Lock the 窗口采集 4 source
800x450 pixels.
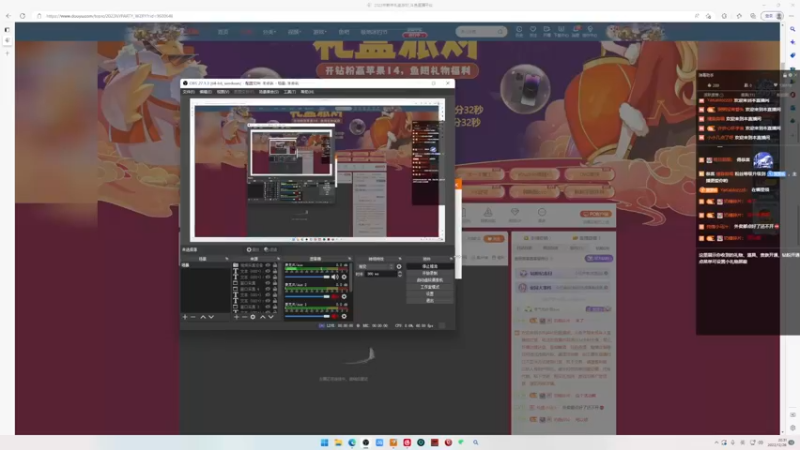click(275, 289)
